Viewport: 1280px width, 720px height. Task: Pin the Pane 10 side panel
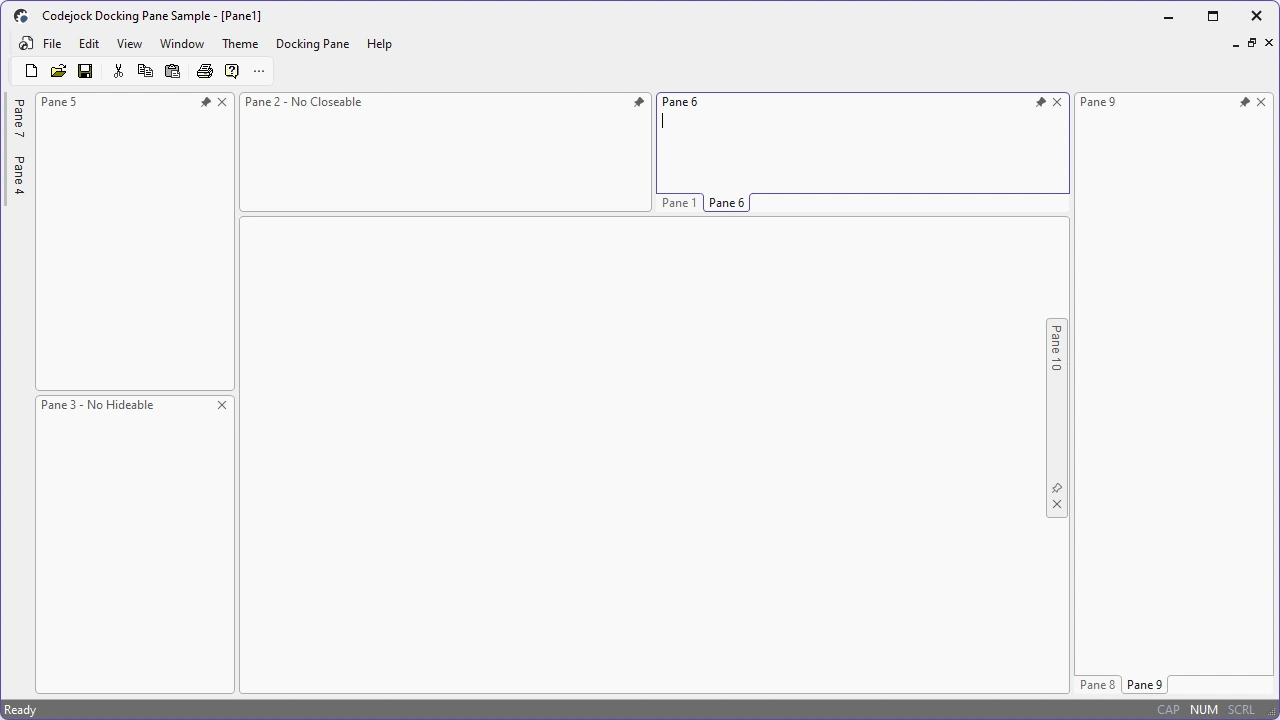coord(1057,488)
